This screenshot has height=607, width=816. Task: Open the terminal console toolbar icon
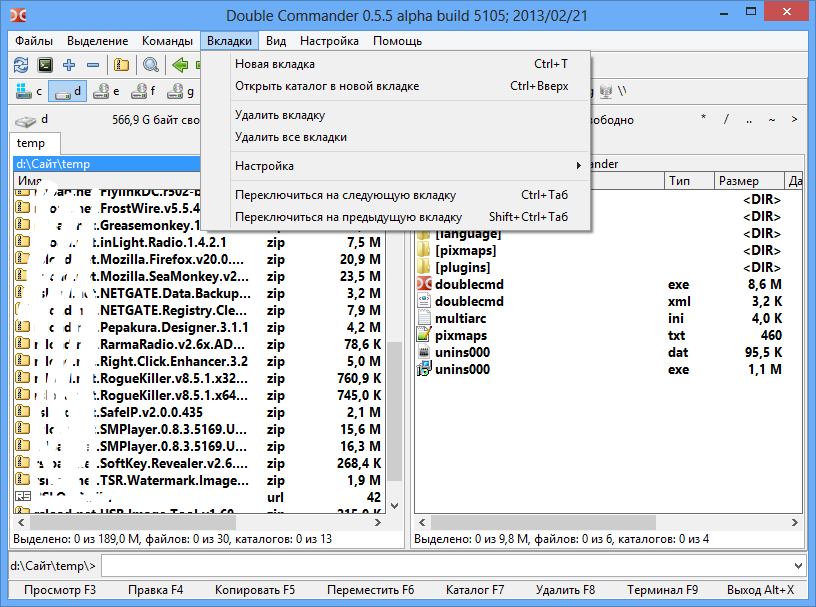click(45, 65)
